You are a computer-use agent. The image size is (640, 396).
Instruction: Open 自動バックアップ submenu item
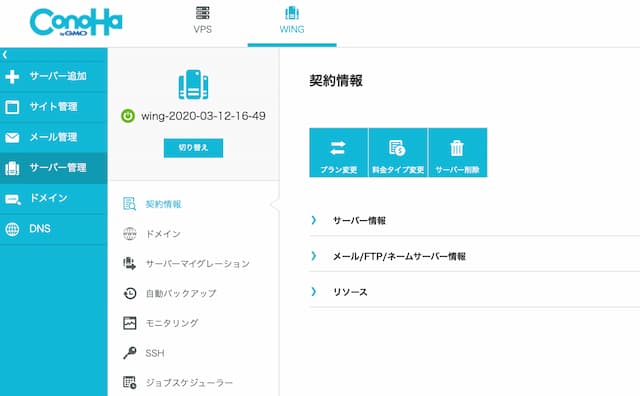click(181, 294)
